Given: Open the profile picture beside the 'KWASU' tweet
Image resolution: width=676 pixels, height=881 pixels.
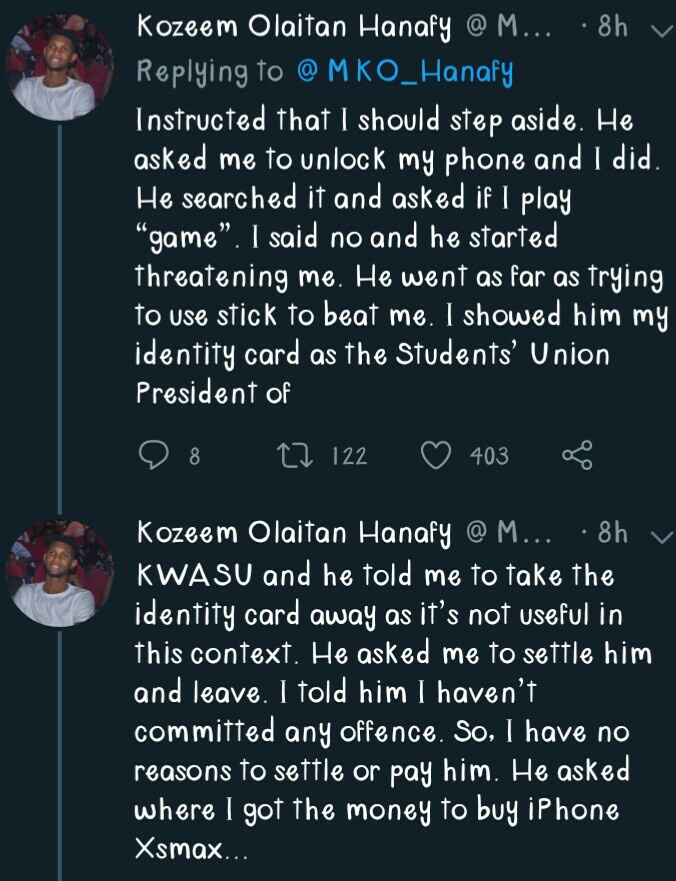Looking at the screenshot, I should coord(59,574).
